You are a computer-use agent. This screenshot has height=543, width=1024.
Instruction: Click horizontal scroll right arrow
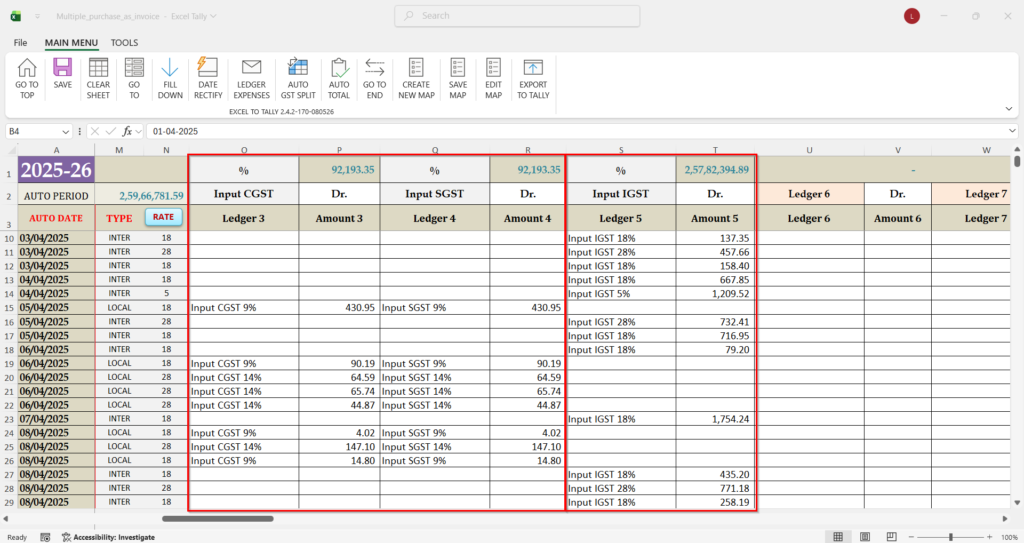tap(1005, 519)
